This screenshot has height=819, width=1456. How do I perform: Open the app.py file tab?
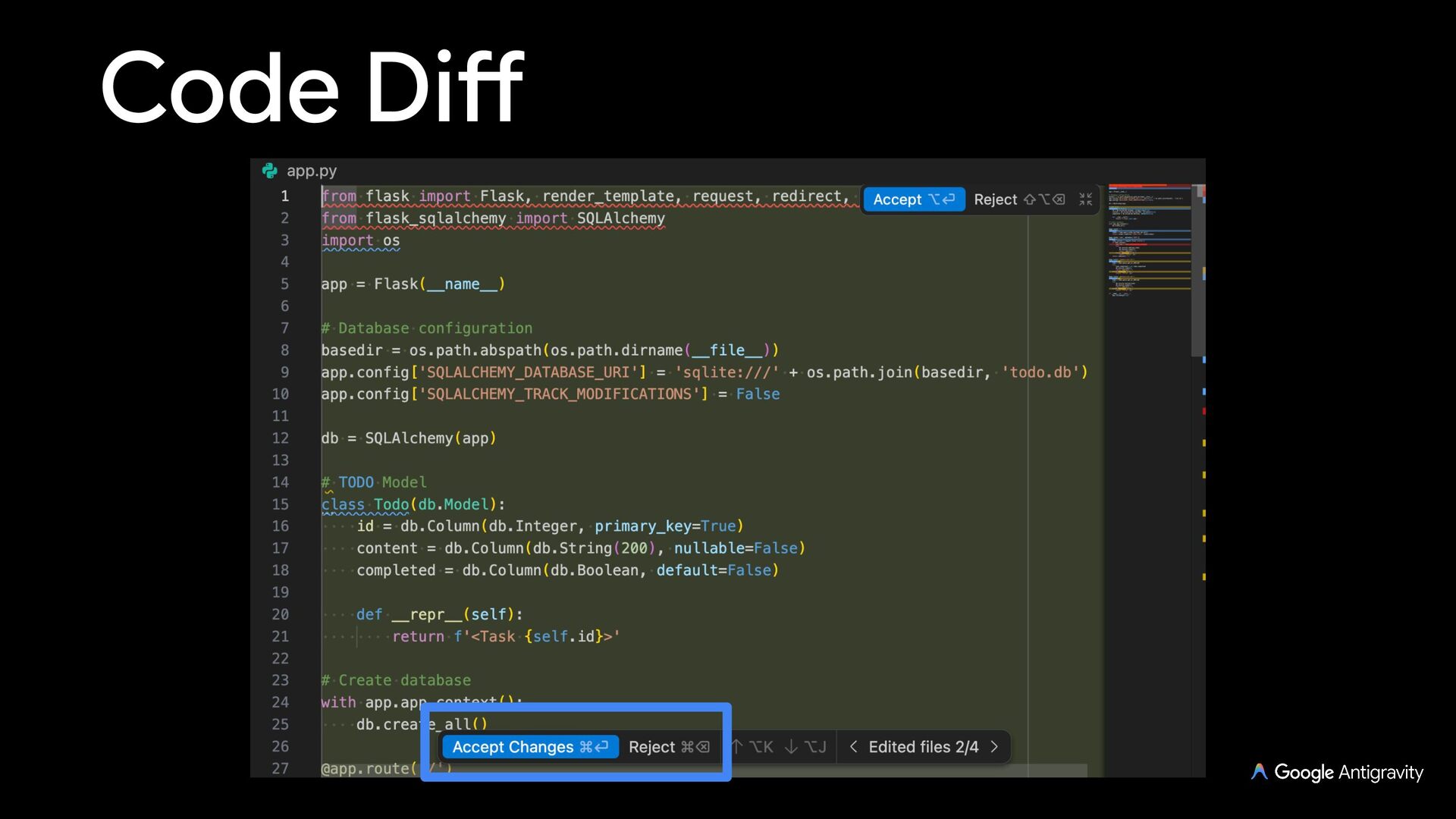(311, 171)
